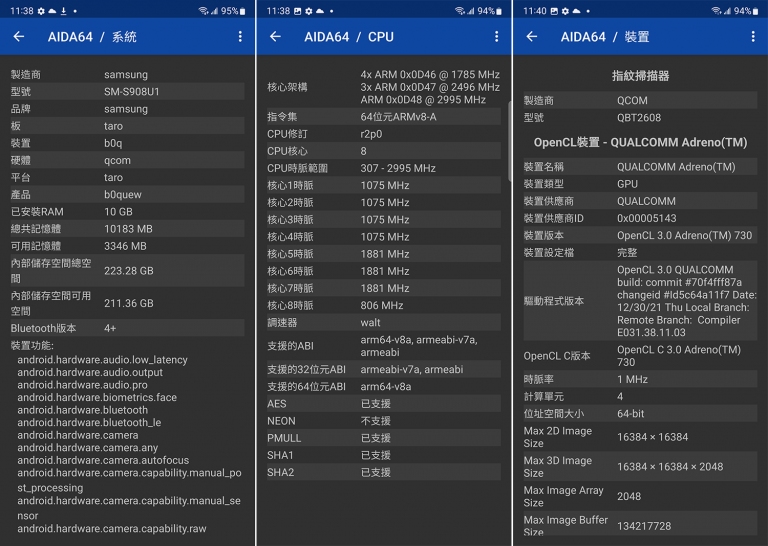Viewport: 768px width, 546px height.
Task: Tap ARM 0x0D48 @ 2995 MHz line
Action: coord(423,99)
